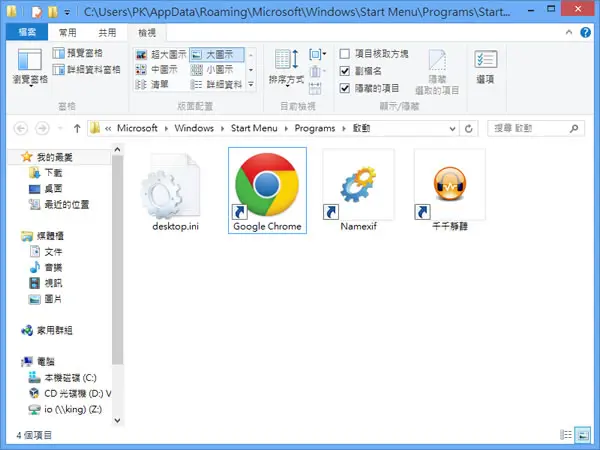Switch to the 常用 ribbon tab
Viewport: 600px width, 450px height.
click(x=68, y=33)
